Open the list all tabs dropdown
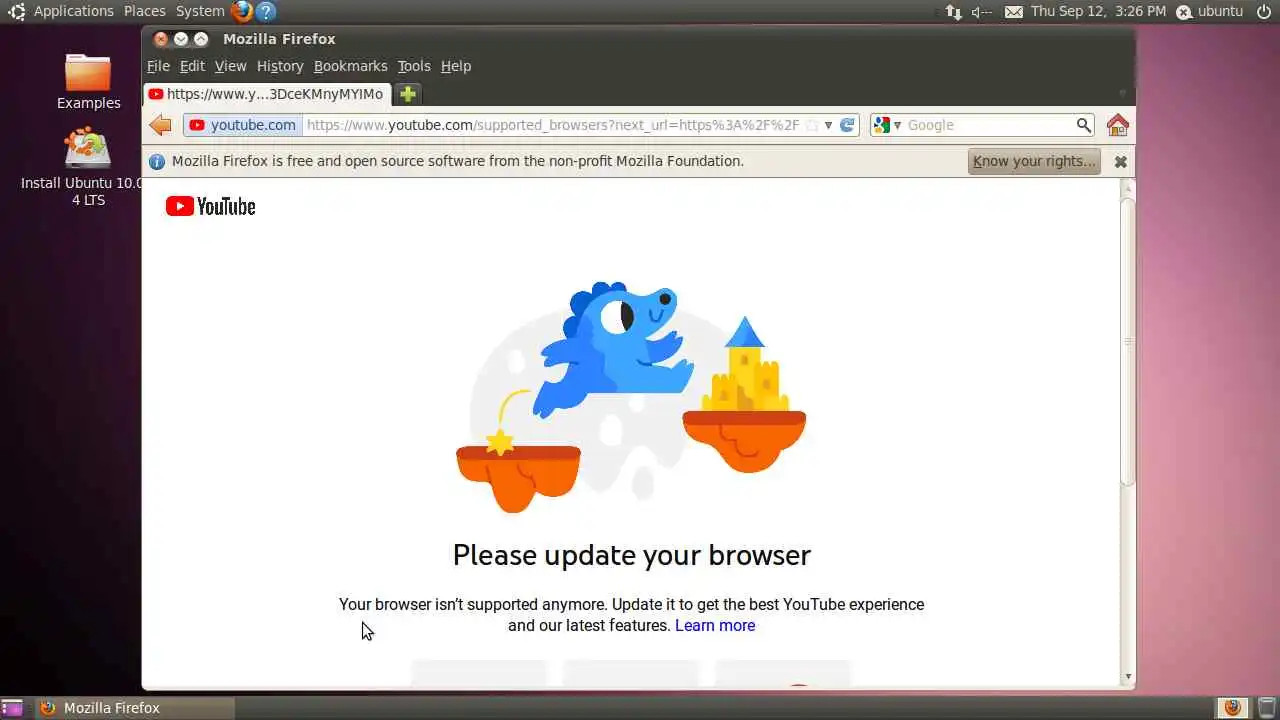1280x720 pixels. point(1123,93)
